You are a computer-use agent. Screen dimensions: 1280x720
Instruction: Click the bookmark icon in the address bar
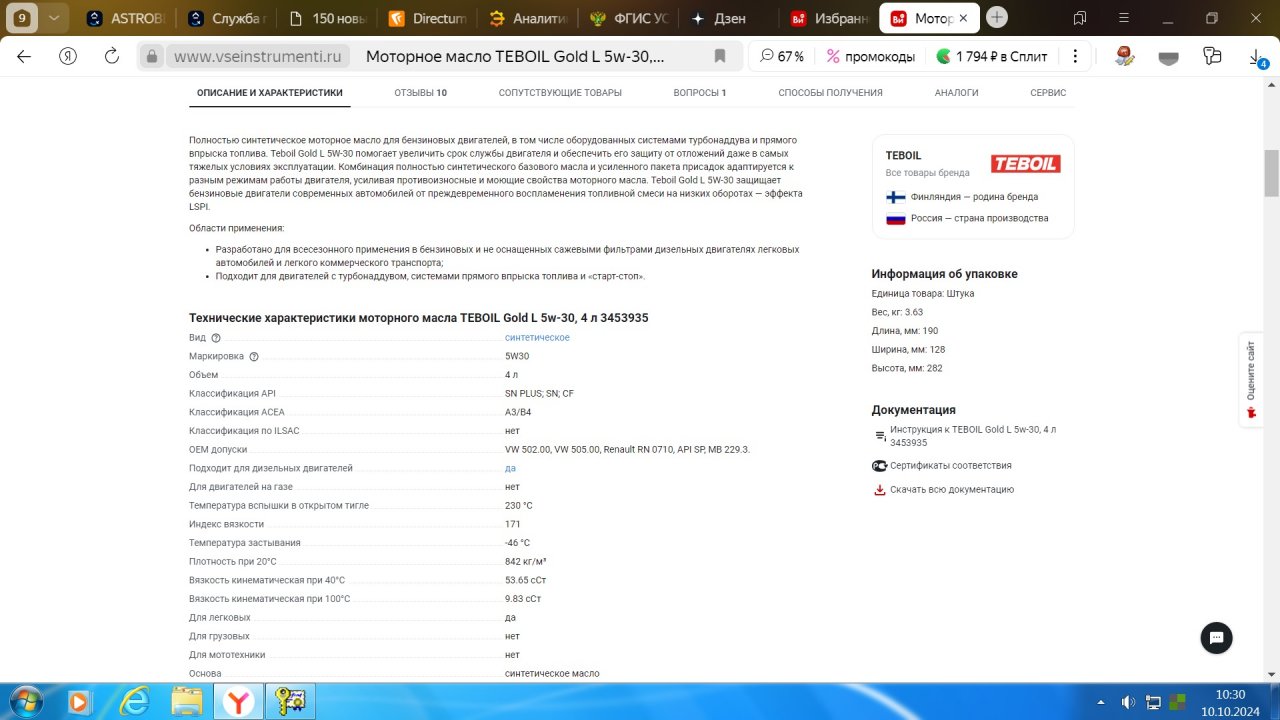[720, 56]
